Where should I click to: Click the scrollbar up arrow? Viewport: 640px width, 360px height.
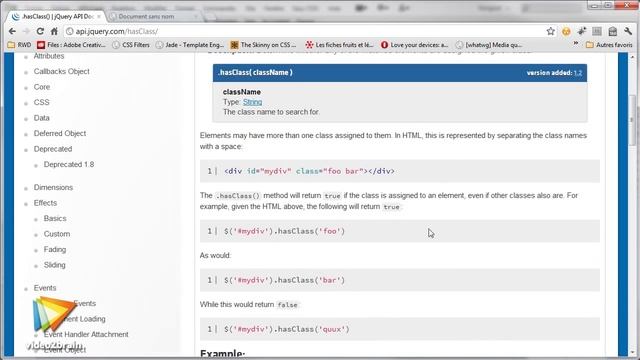[633, 57]
